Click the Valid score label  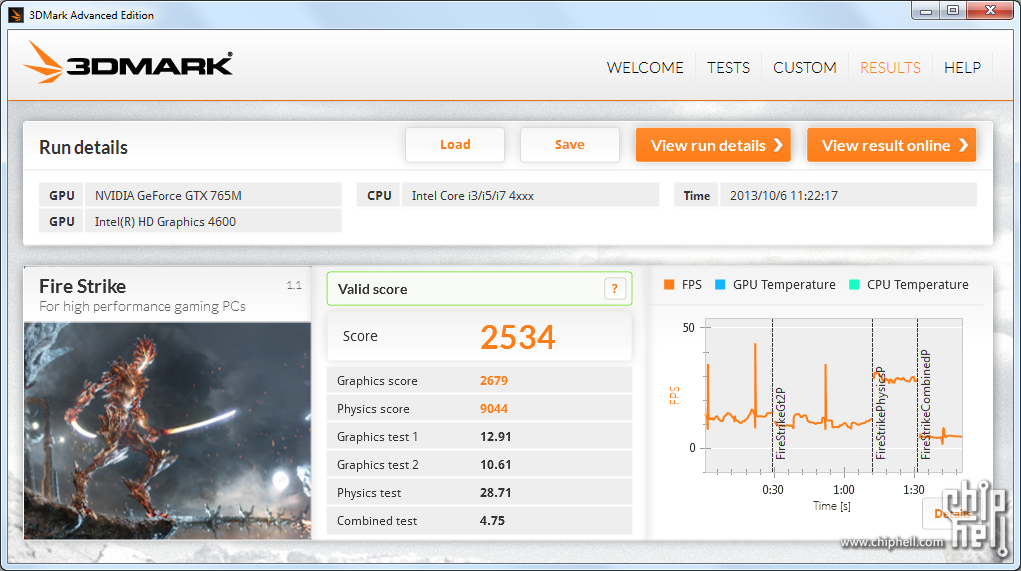click(372, 289)
